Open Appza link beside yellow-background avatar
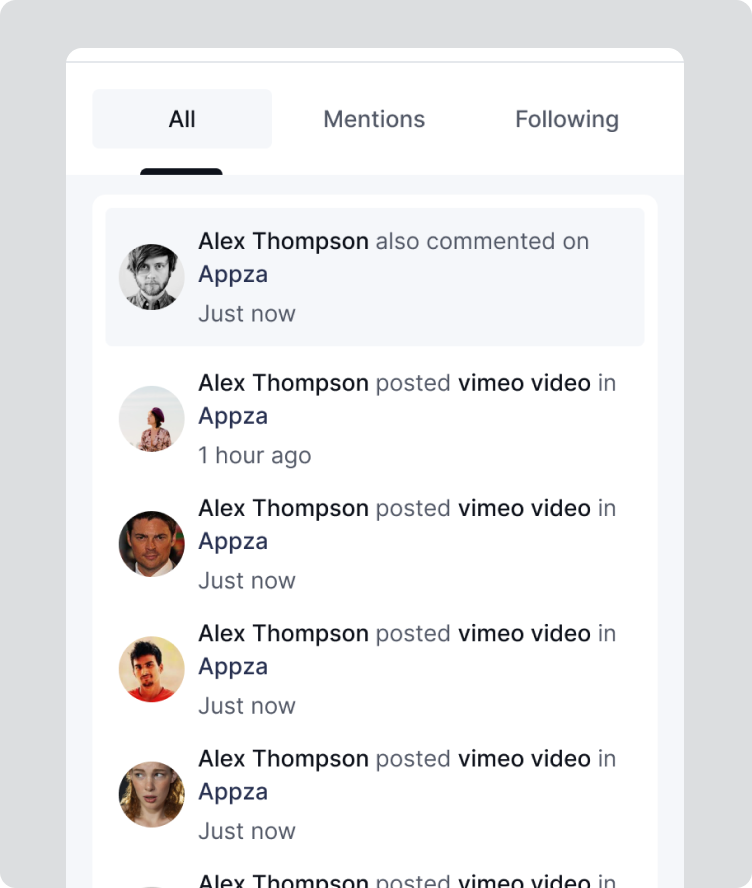Viewport: 752px width, 888px height. [x=233, y=666]
